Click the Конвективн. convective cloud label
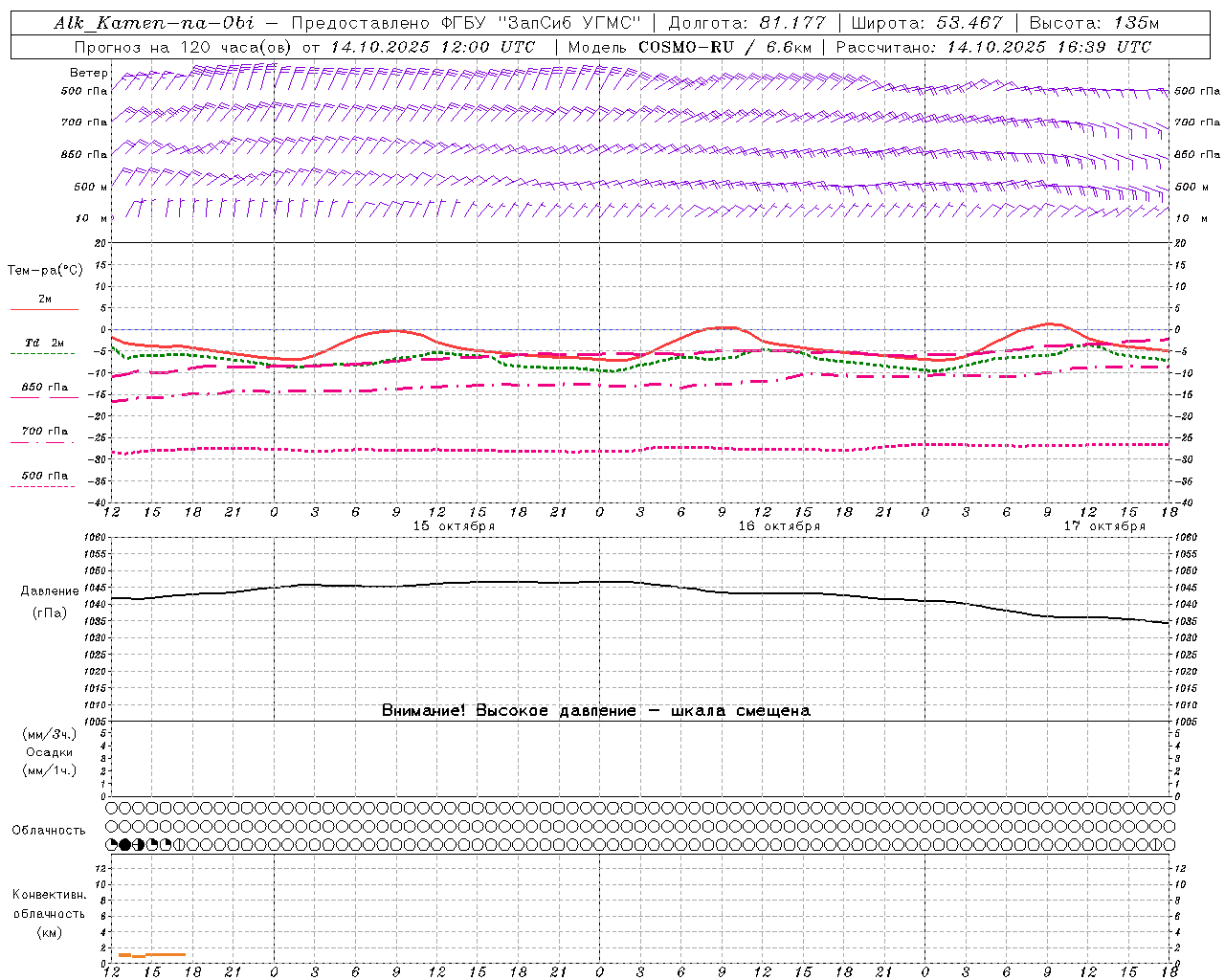This screenshot has width=1225, height=980. click(49, 895)
